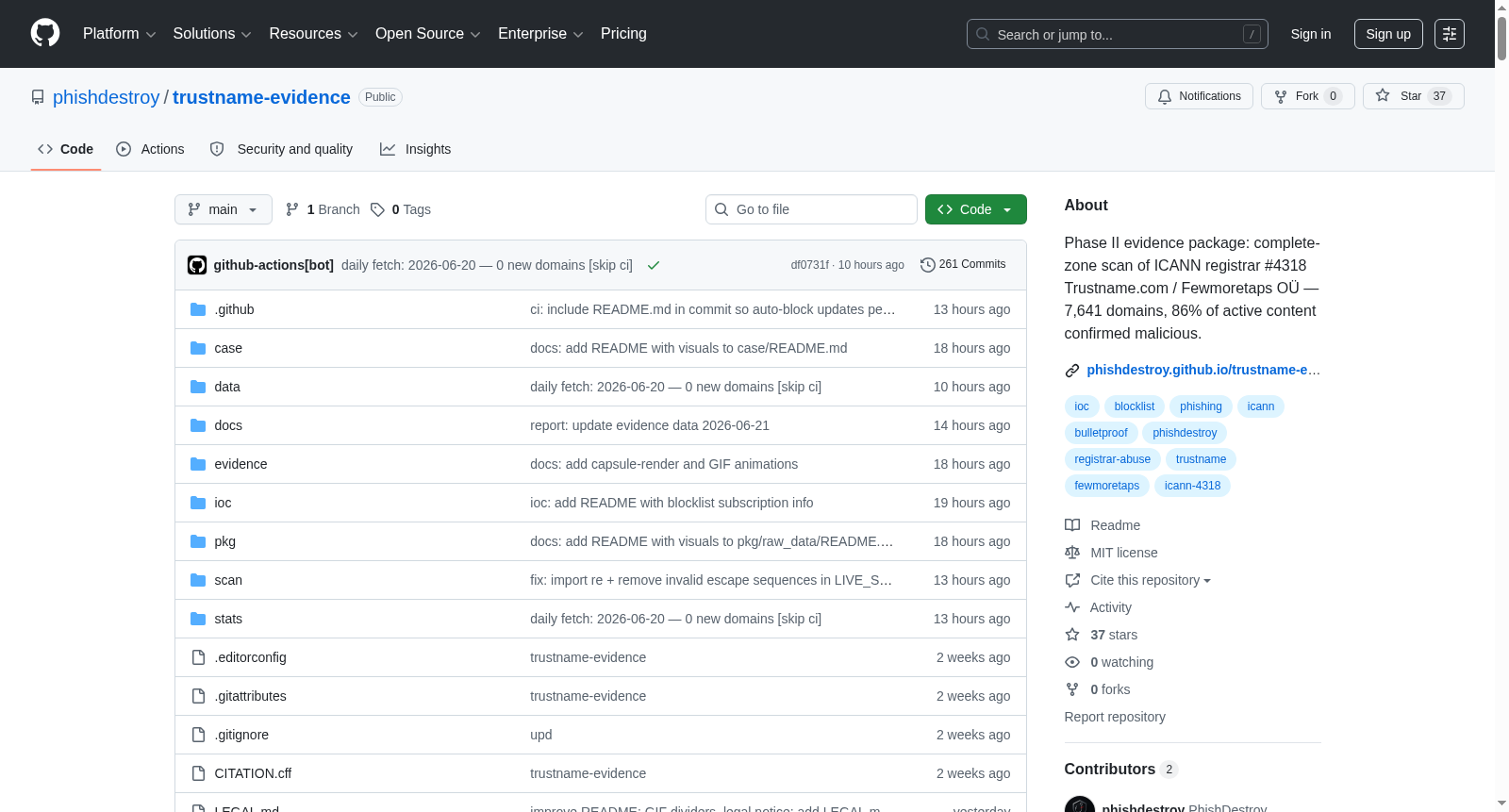Click the fork icon next to 0 forks
1509x812 pixels.
click(1072, 689)
